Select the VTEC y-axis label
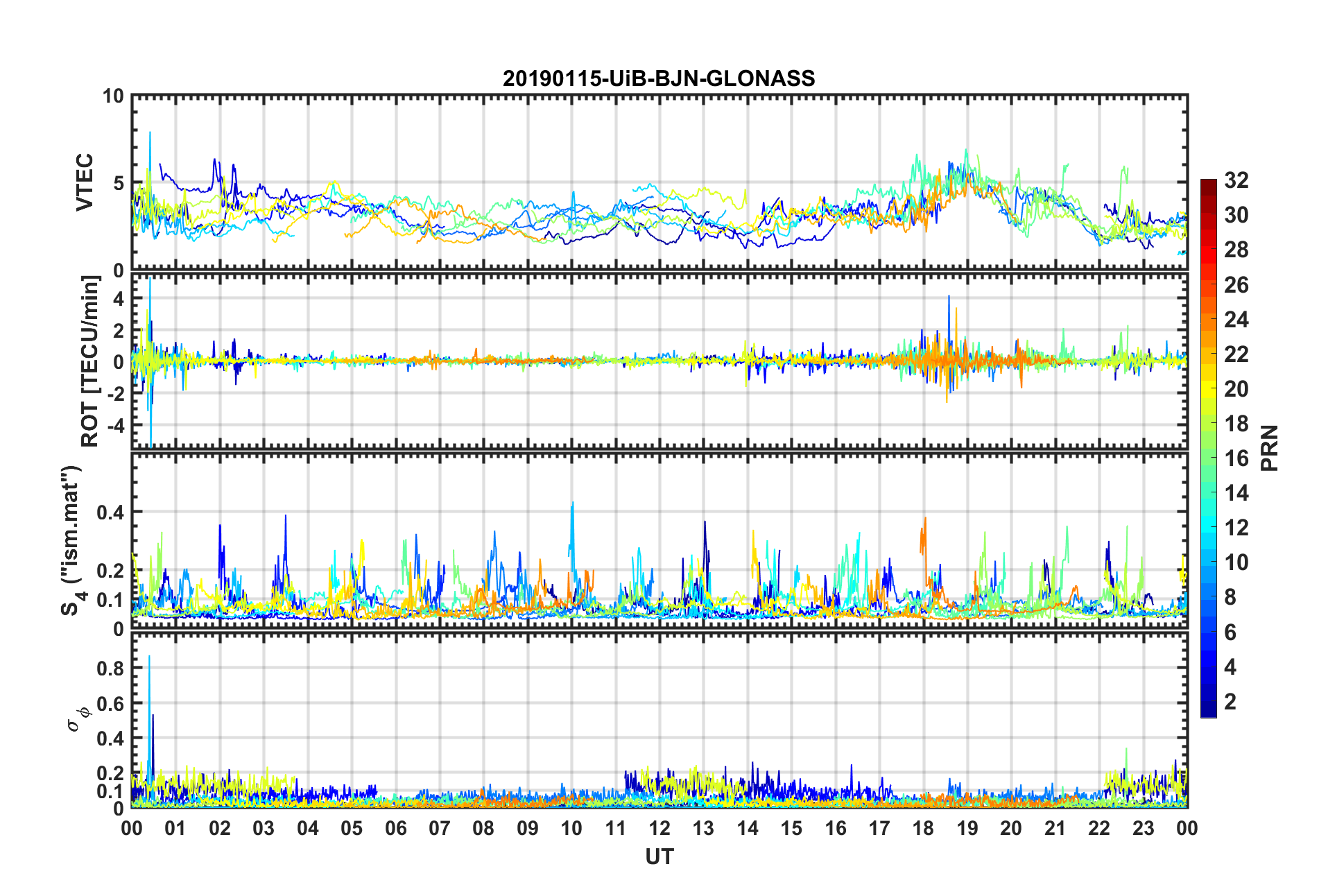Viewport: 1319px width, 896px height. tap(85, 182)
